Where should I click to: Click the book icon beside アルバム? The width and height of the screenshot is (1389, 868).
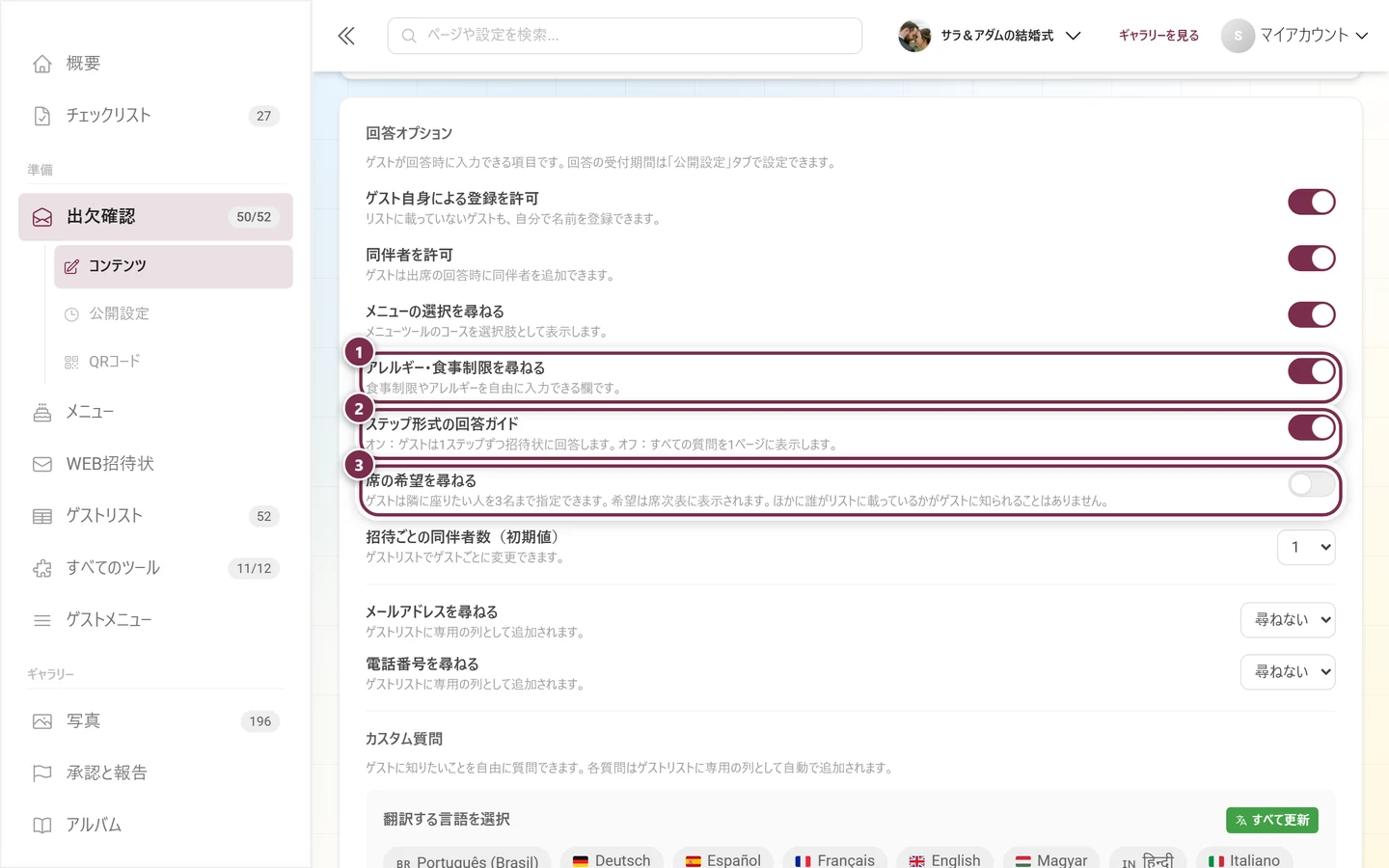[x=42, y=826]
